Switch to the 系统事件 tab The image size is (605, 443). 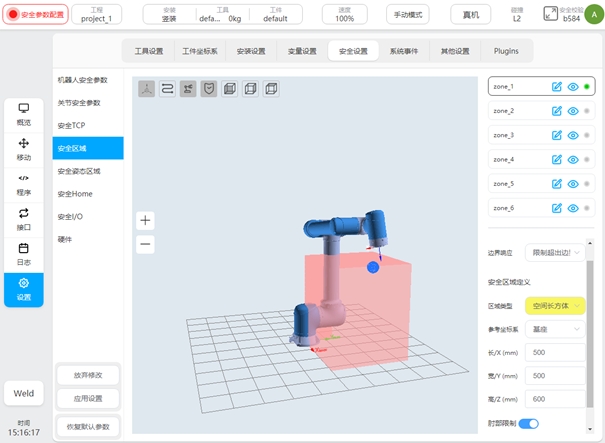[405, 51]
